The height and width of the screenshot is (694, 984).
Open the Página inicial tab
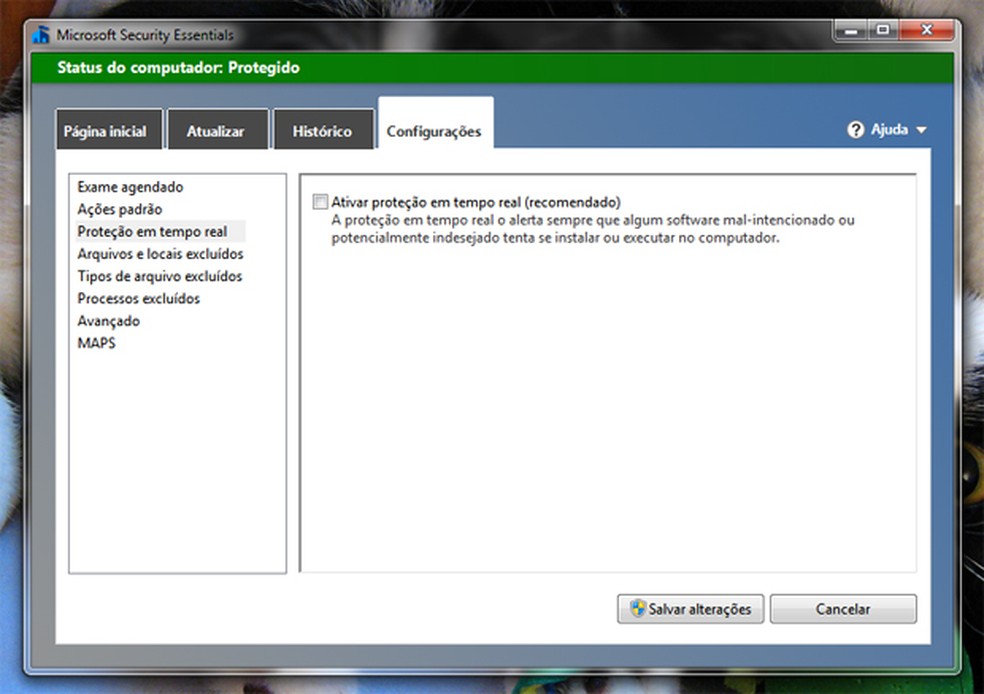pyautogui.click(x=109, y=129)
